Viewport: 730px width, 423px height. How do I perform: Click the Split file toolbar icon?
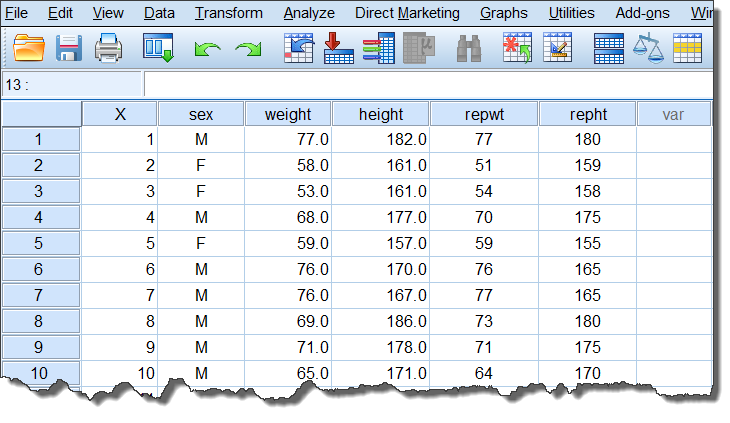coord(609,47)
